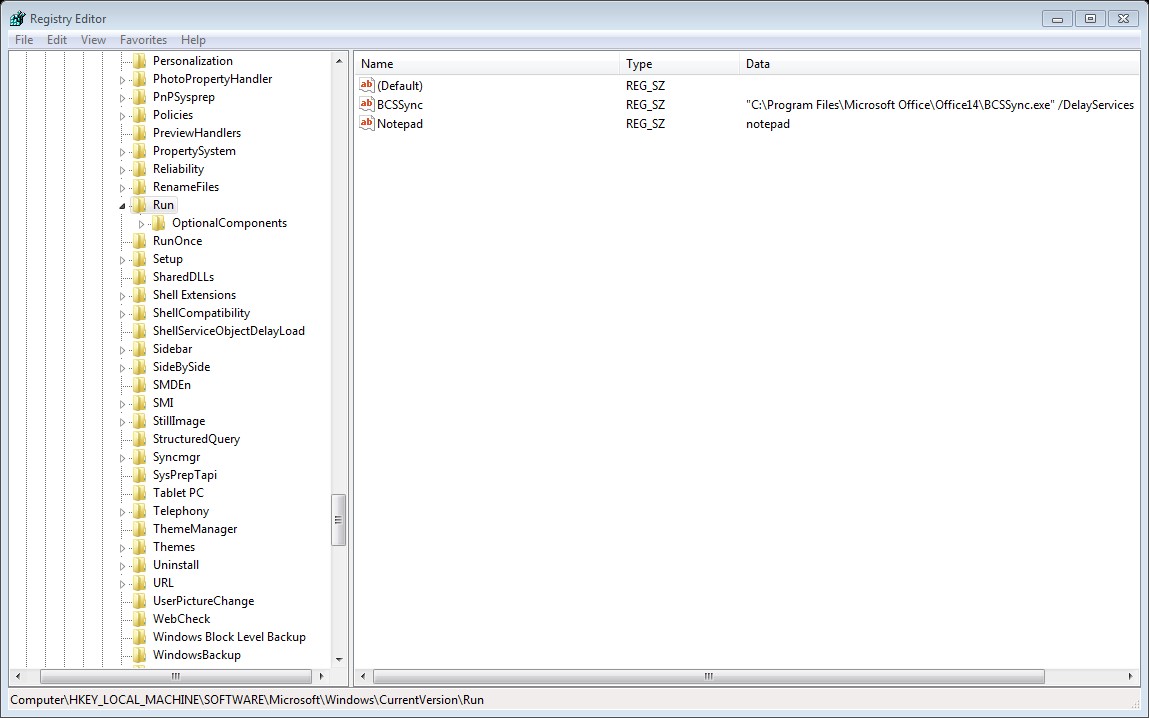Open the Favorites menu
The width and height of the screenshot is (1149, 718).
click(144, 40)
